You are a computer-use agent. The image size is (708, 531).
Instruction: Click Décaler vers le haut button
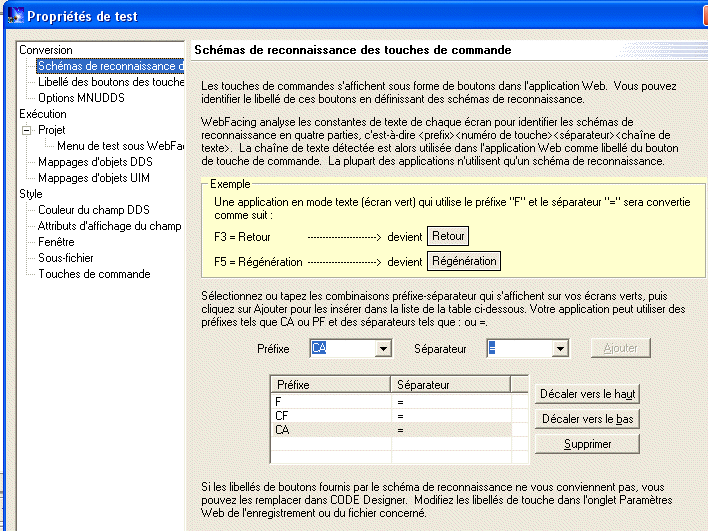pyautogui.click(x=587, y=394)
